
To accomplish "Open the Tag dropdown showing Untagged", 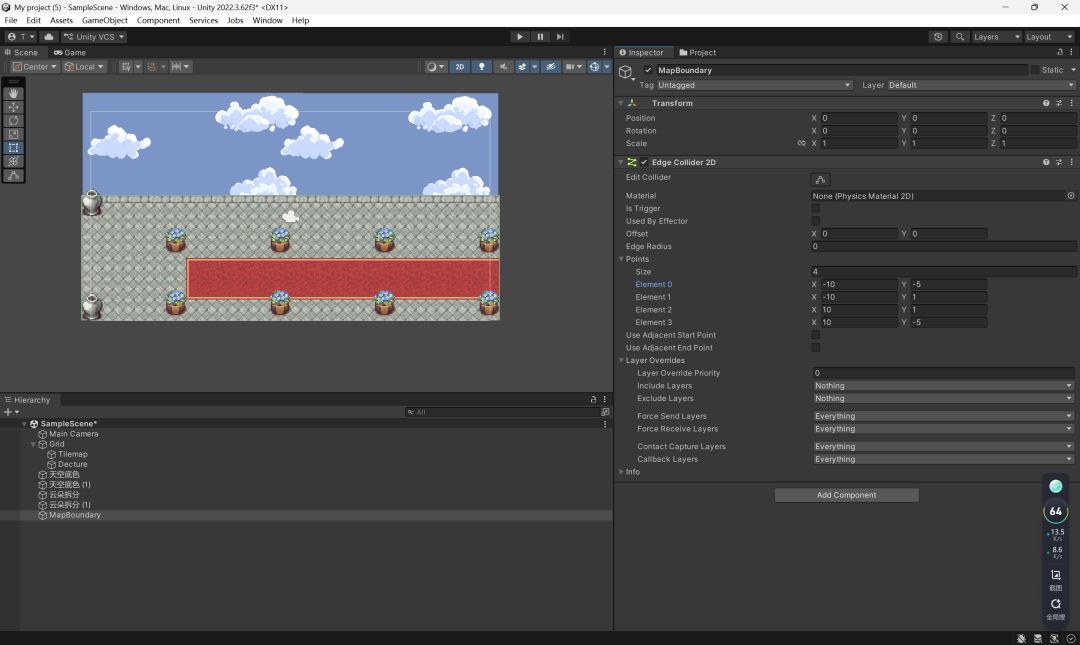I will pyautogui.click(x=754, y=85).
